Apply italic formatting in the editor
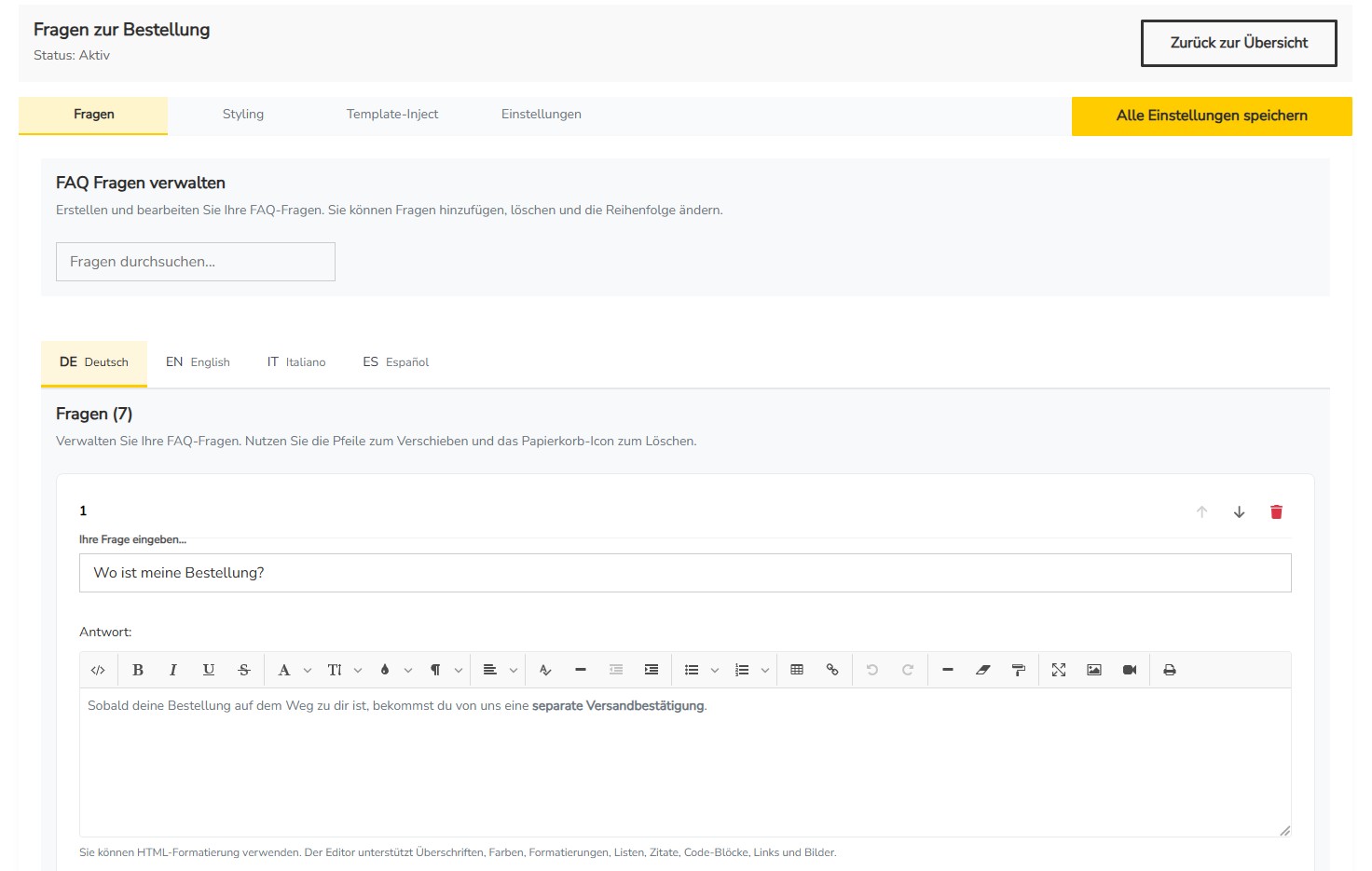Image resolution: width=1372 pixels, height=871 pixels. click(173, 670)
